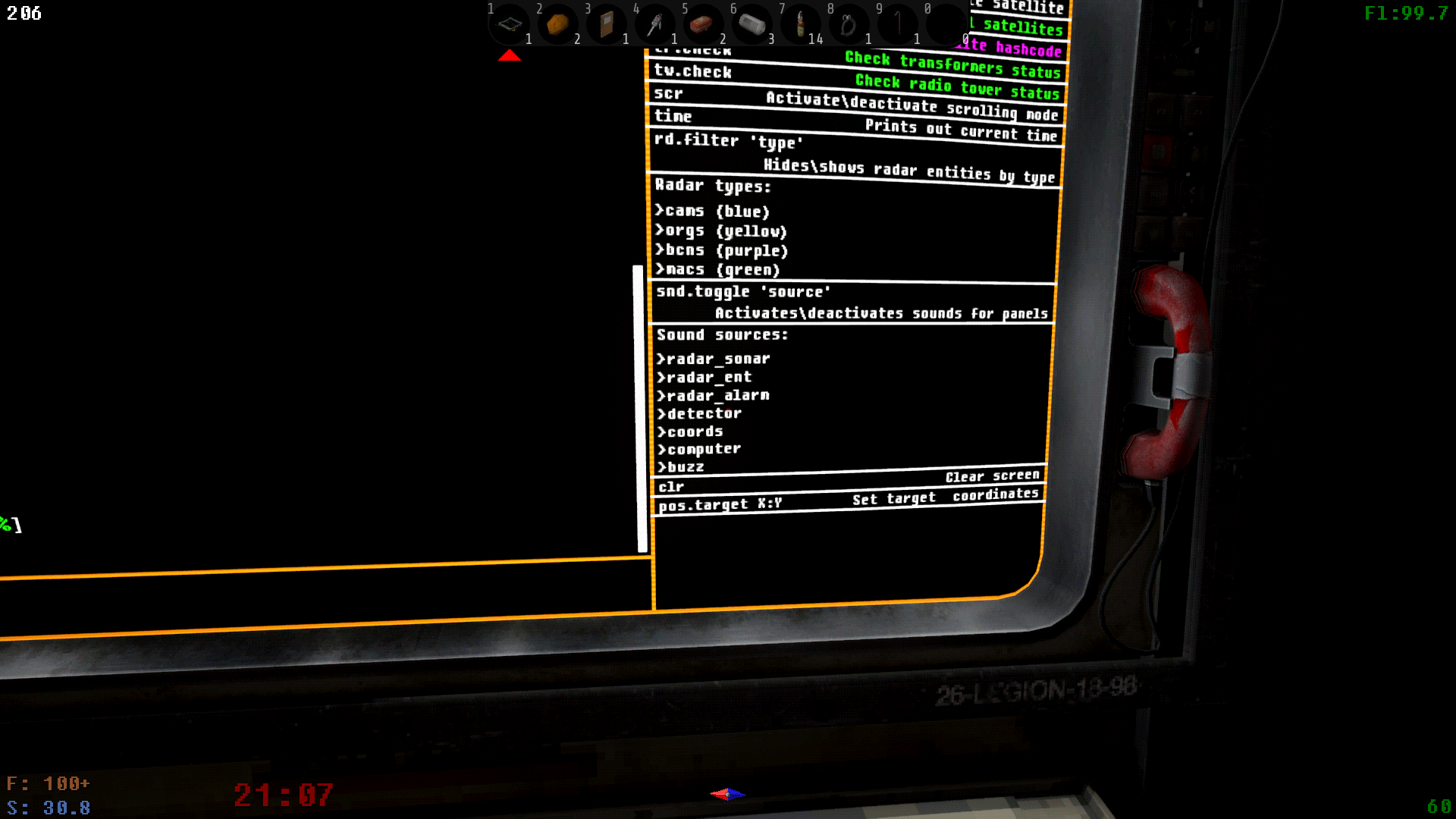Select the coiled ring in slot 8

tap(848, 24)
